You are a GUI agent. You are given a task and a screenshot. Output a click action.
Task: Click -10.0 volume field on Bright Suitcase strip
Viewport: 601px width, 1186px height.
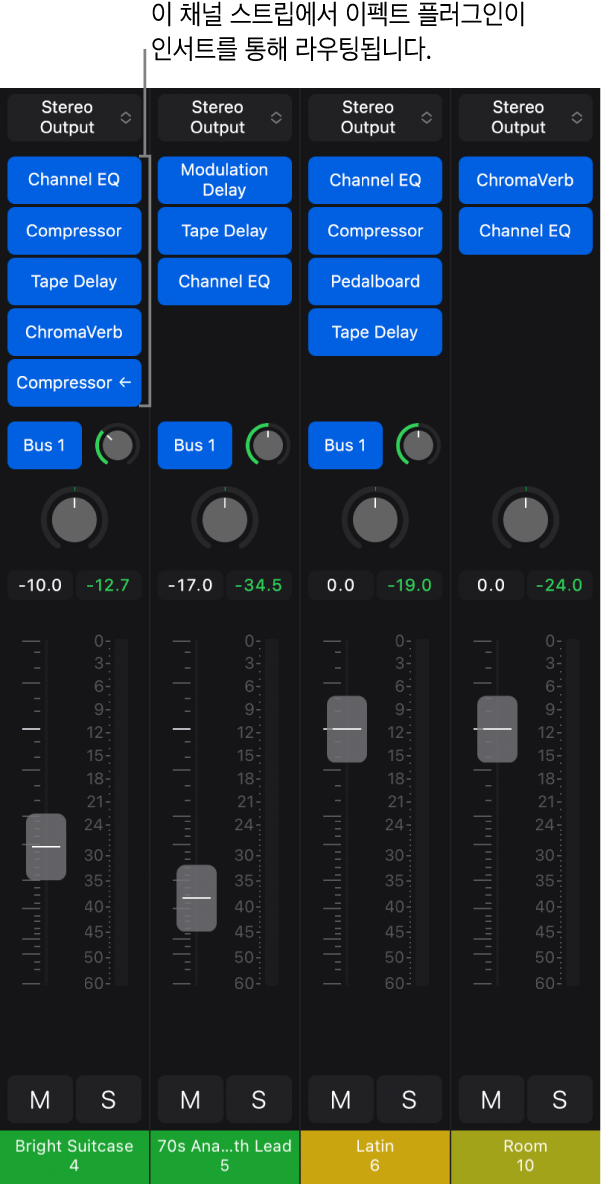pyautogui.click(x=40, y=585)
